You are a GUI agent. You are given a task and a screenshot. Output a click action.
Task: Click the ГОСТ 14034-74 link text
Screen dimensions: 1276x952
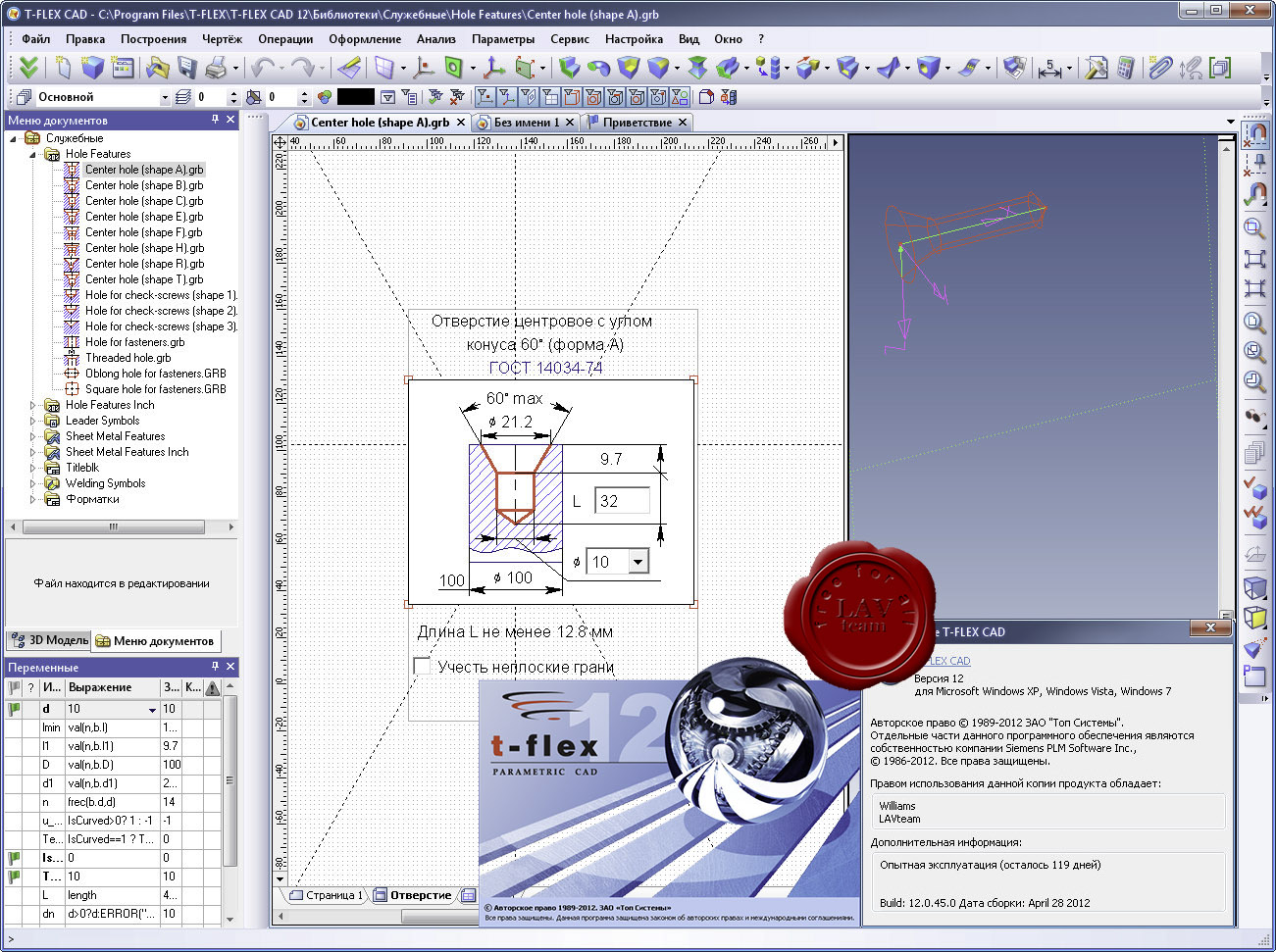point(545,368)
